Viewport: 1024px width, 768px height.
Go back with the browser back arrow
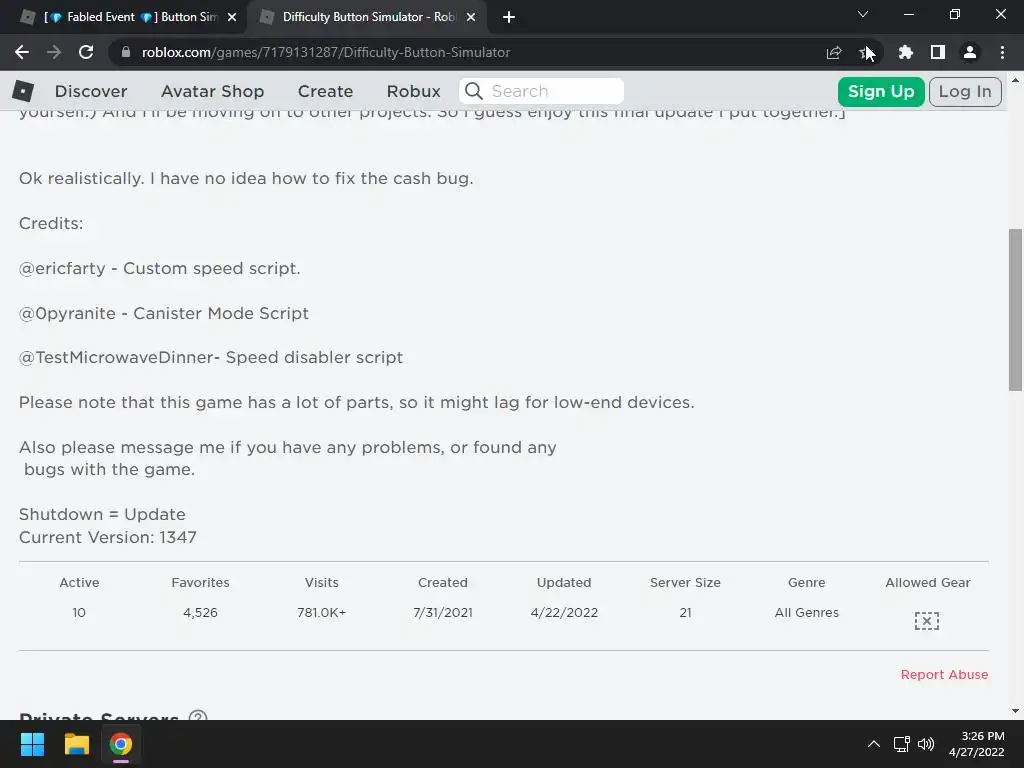22,52
